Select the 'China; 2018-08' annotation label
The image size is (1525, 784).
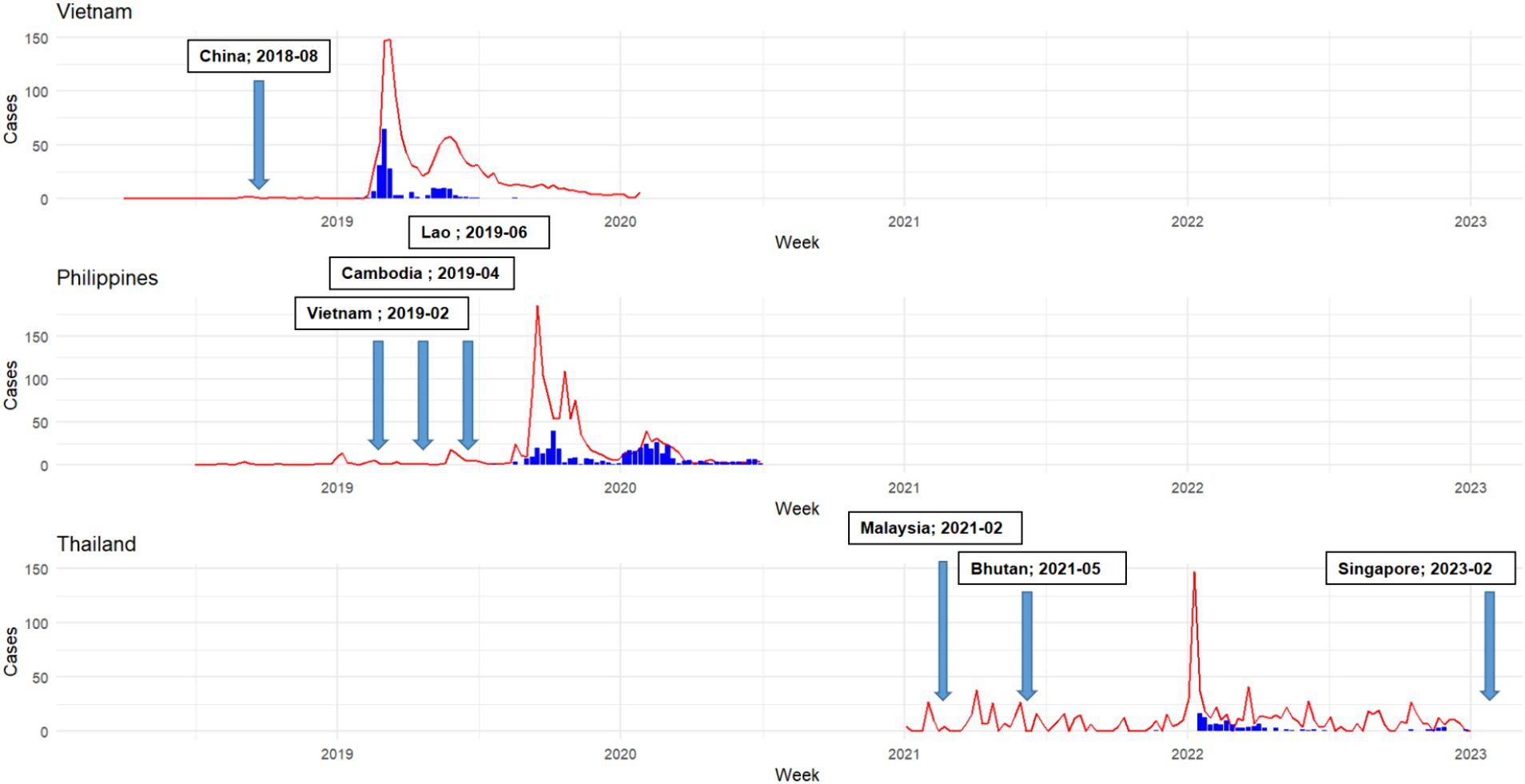pyautogui.click(x=259, y=56)
